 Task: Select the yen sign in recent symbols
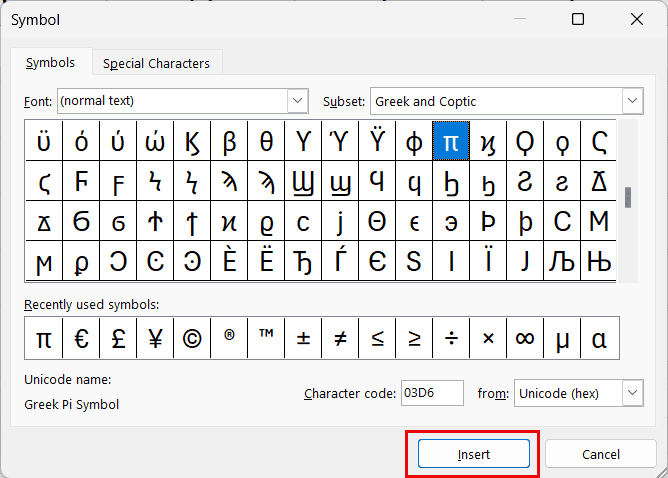tap(155, 339)
